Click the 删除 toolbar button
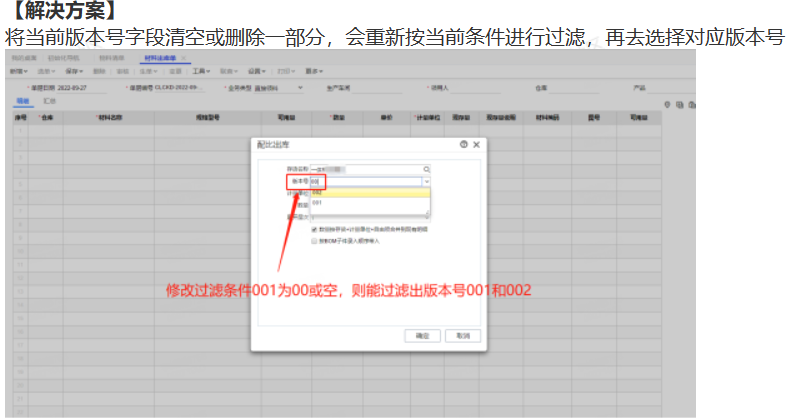Image resolution: width=797 pixels, height=419 pixels. click(100, 71)
